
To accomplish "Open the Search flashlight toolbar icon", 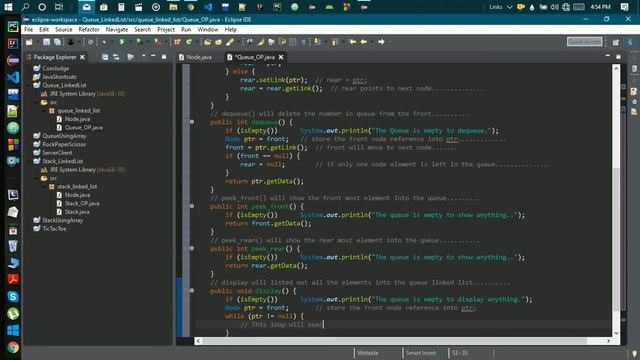I will (229, 42).
